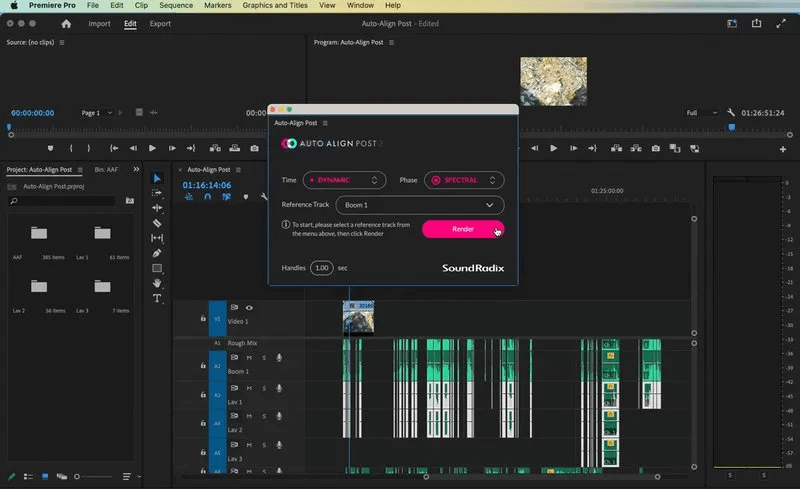The height and width of the screenshot is (489, 800).
Task: Select the Razor tool in the toolbar
Action: pos(157,223)
